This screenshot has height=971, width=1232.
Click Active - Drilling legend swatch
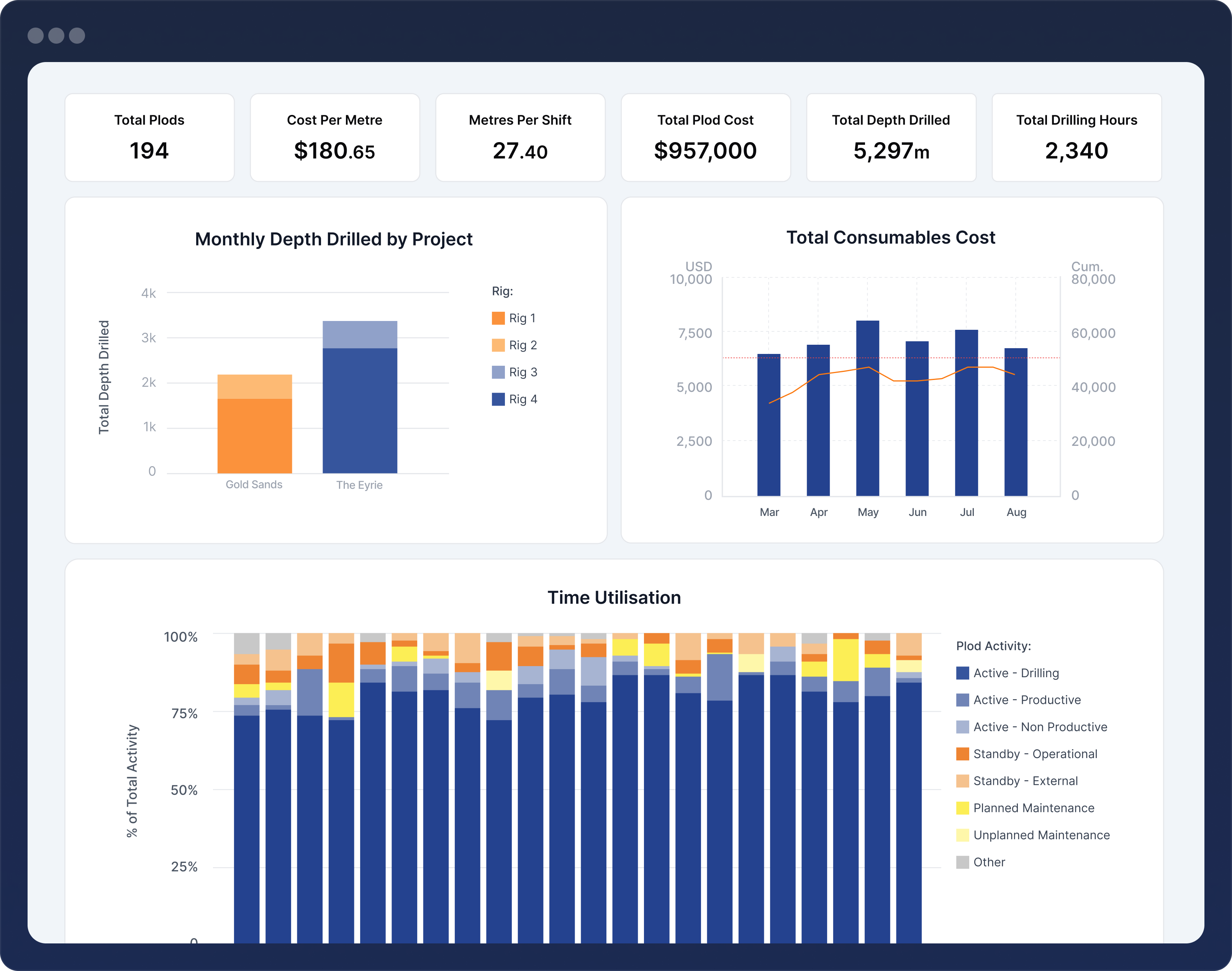click(962, 673)
